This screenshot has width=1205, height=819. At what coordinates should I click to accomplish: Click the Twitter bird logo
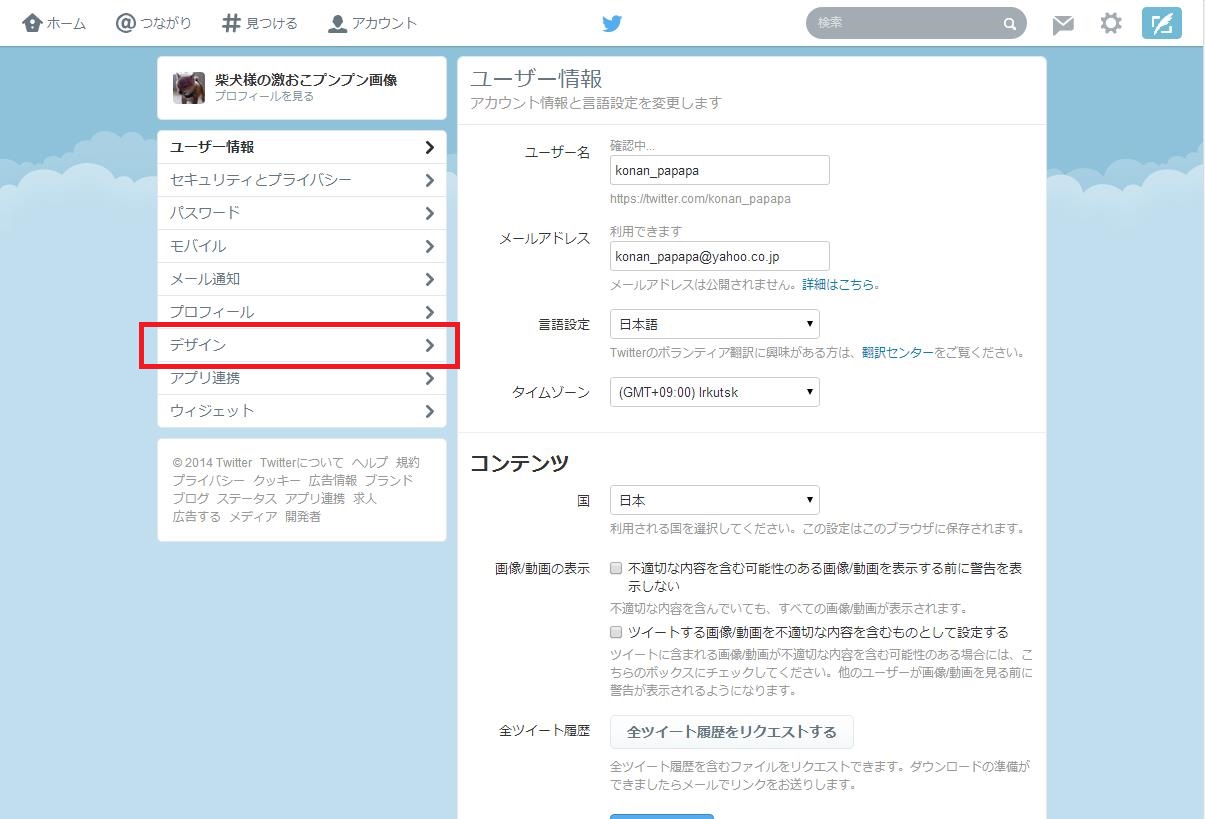[612, 23]
